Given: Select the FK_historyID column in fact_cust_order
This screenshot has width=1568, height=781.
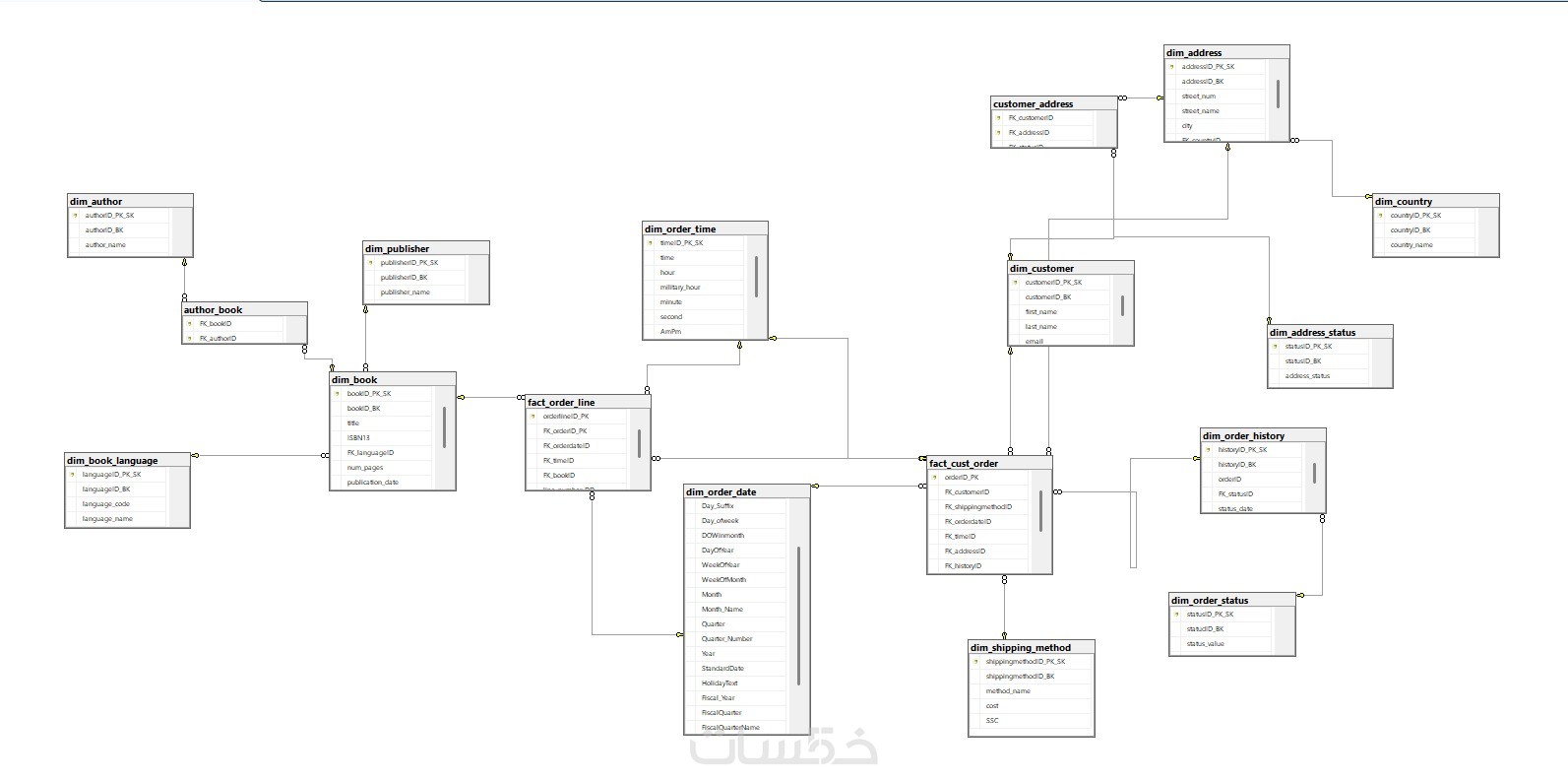Looking at the screenshot, I should tap(978, 566).
